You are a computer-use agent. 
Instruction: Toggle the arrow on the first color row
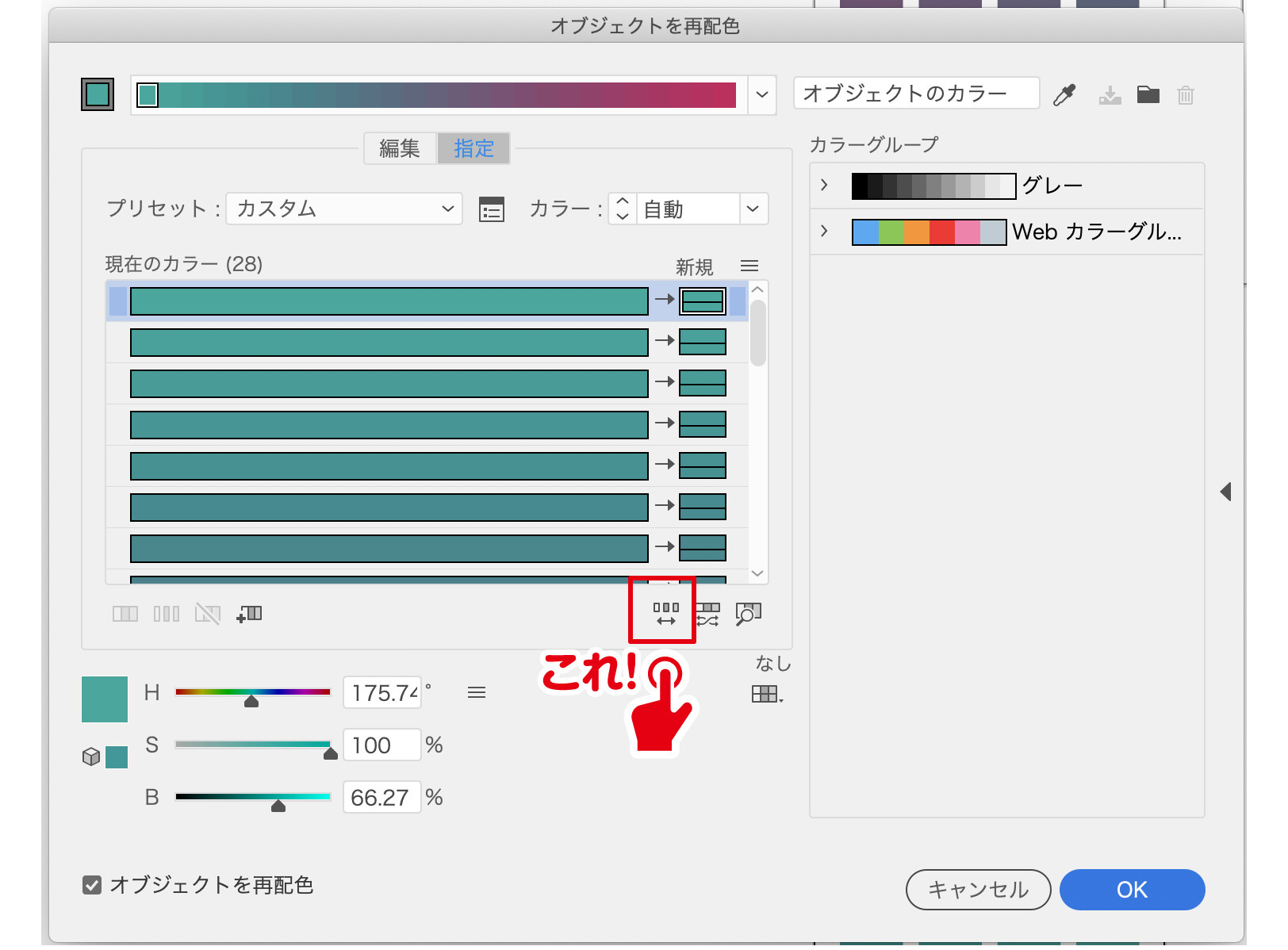click(664, 300)
